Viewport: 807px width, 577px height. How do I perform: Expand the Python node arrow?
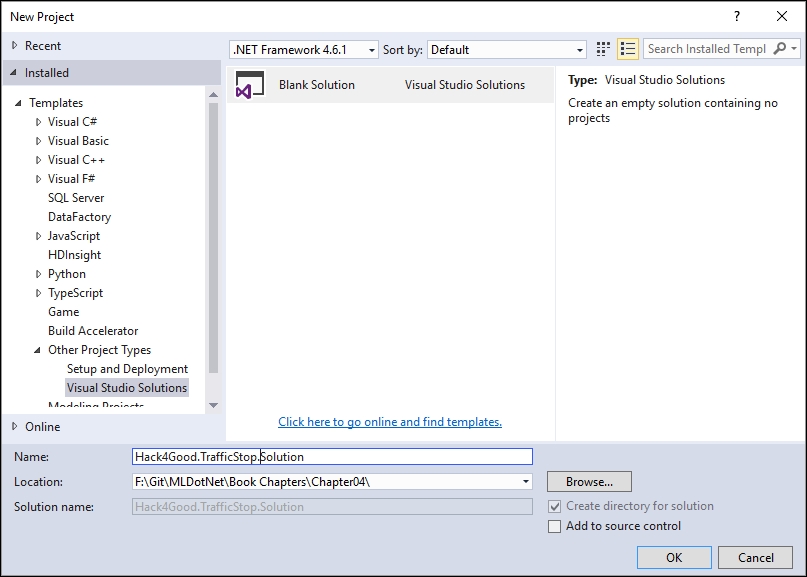[x=38, y=274]
